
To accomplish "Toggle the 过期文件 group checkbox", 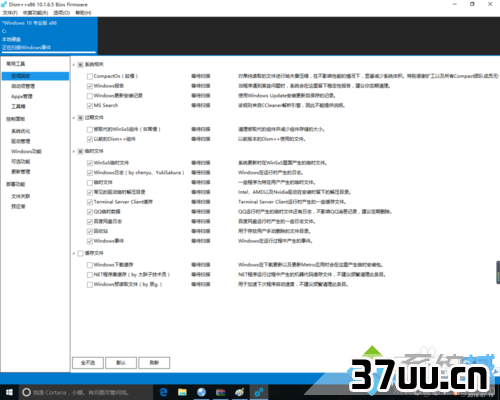I will (80, 118).
